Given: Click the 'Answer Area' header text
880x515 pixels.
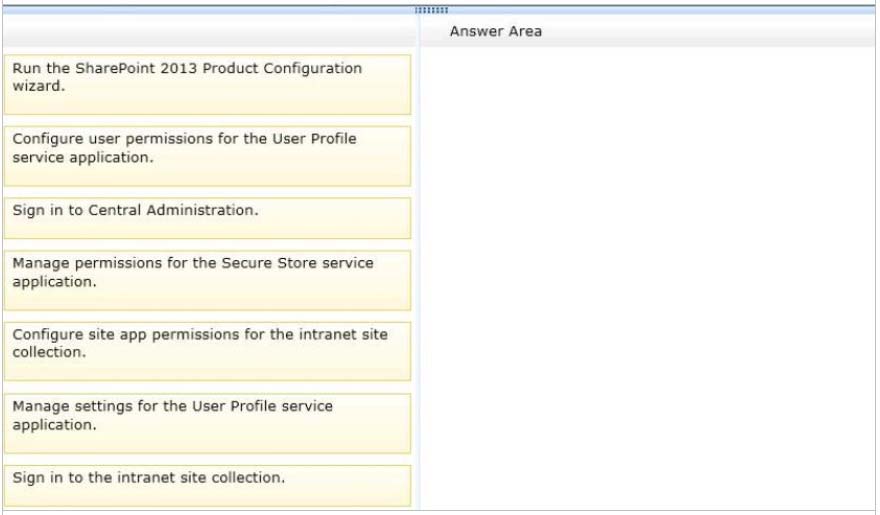Looking at the screenshot, I should pos(496,31).
